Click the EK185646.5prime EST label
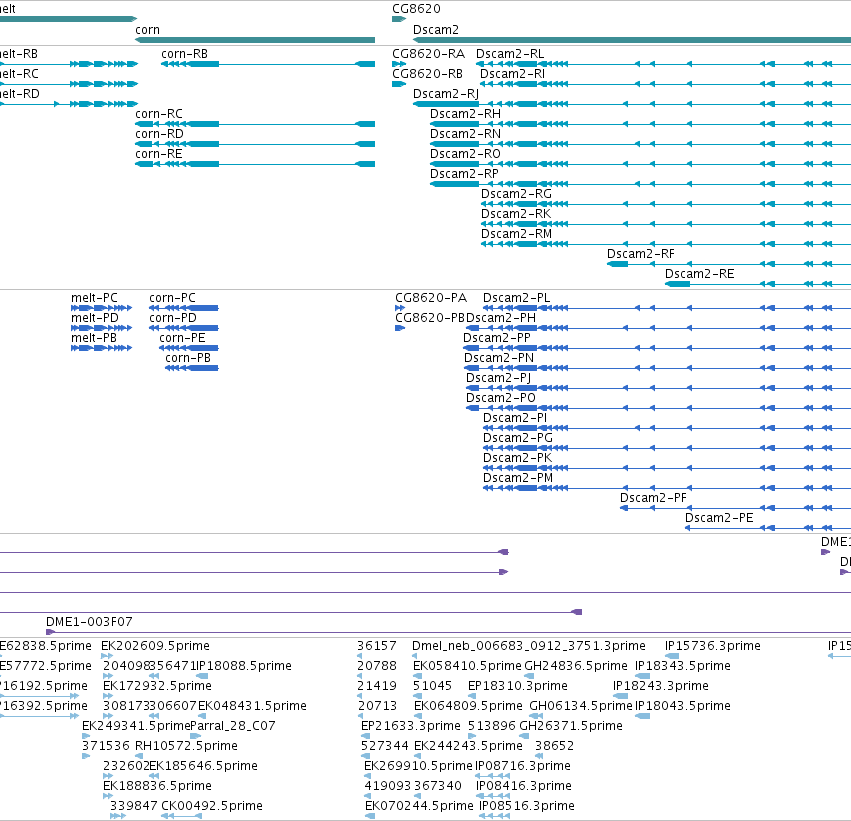Viewport: 851px width, 821px height. point(204,766)
